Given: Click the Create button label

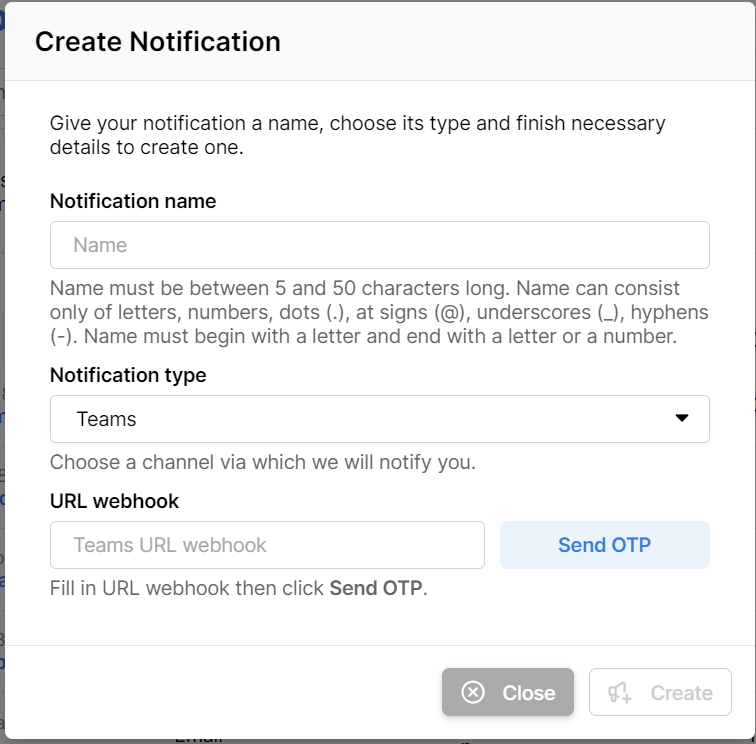Looking at the screenshot, I should [x=681, y=693].
